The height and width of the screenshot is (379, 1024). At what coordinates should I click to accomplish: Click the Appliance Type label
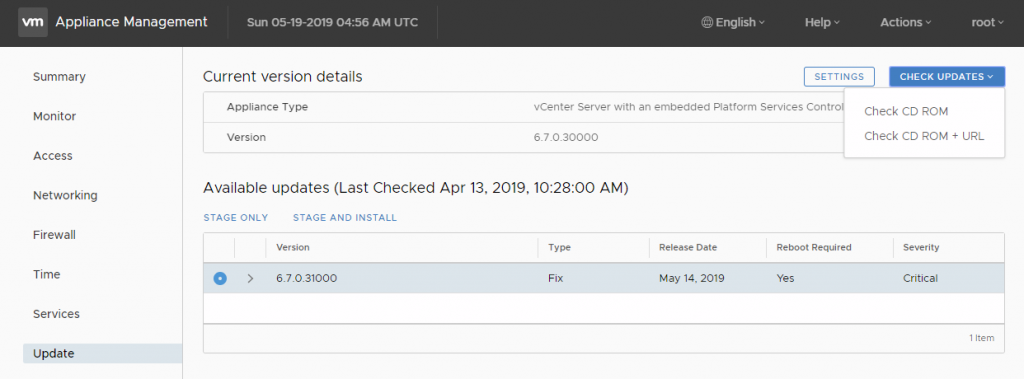[267, 107]
